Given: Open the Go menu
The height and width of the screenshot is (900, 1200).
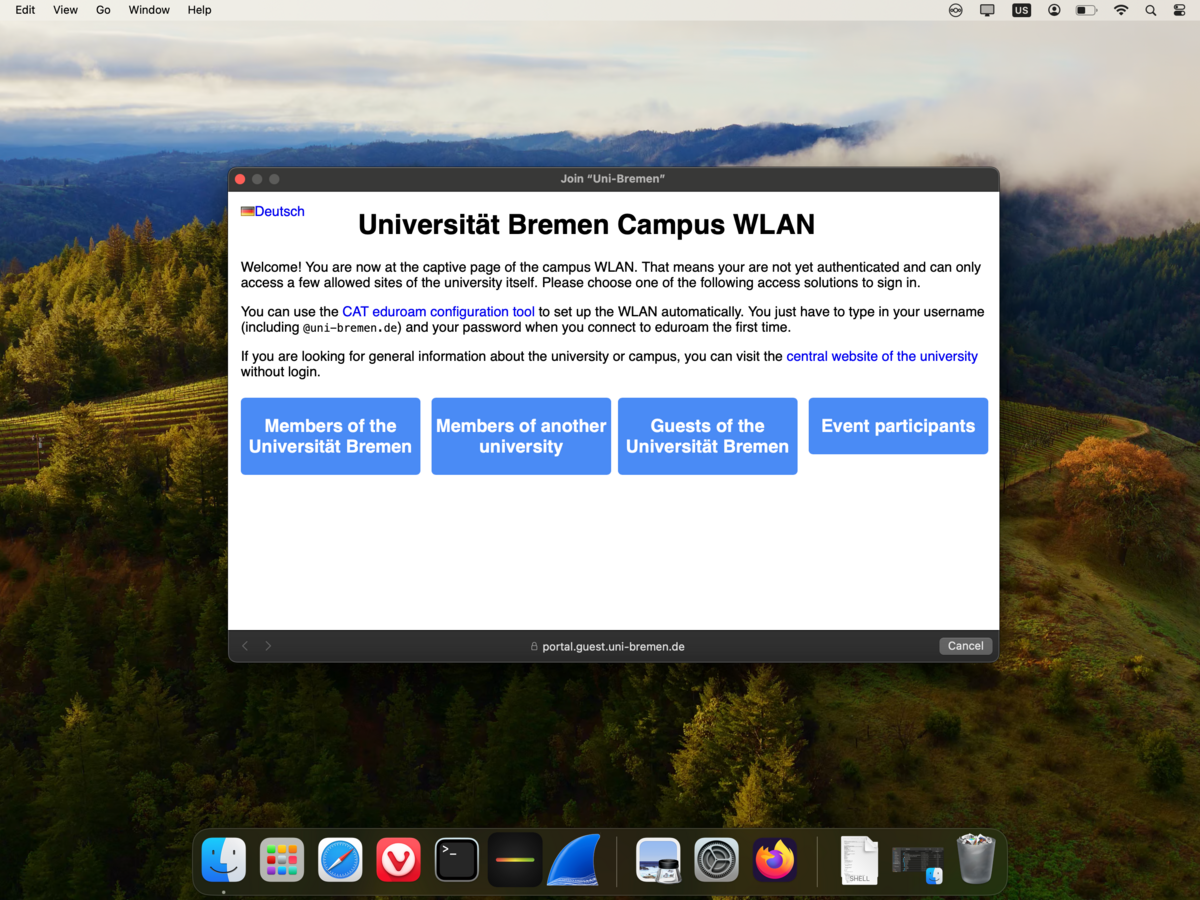Looking at the screenshot, I should click(x=103, y=10).
